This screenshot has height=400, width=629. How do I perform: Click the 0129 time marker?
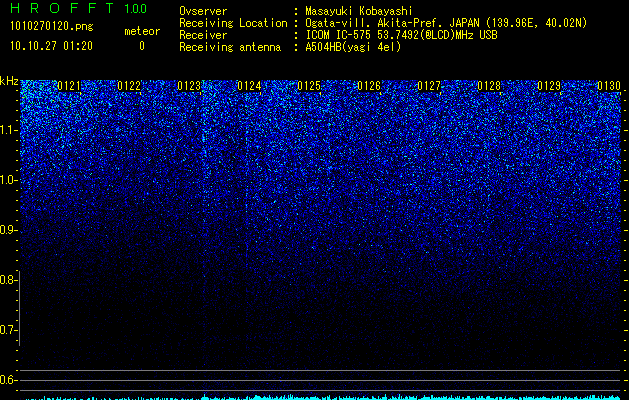(549, 86)
